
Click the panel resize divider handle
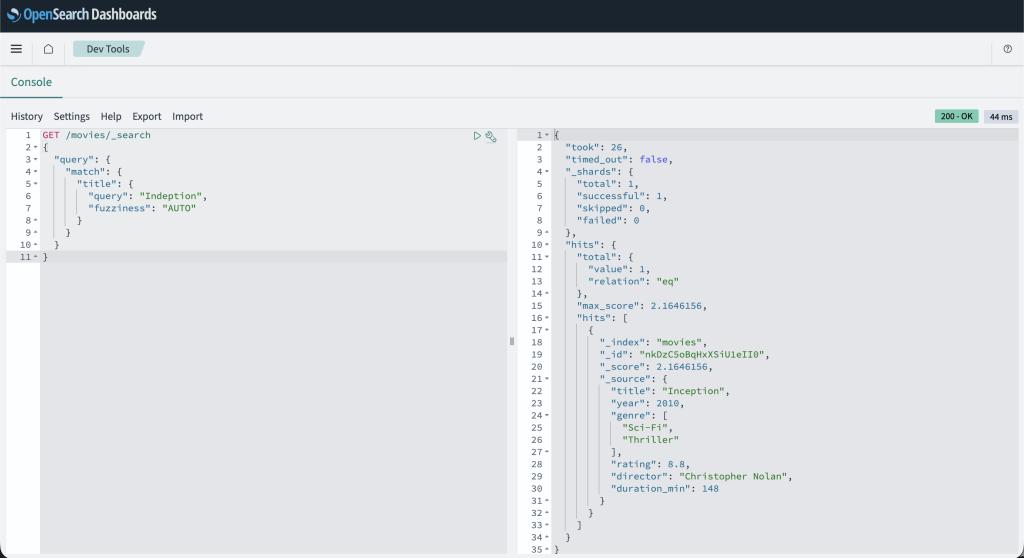point(512,341)
